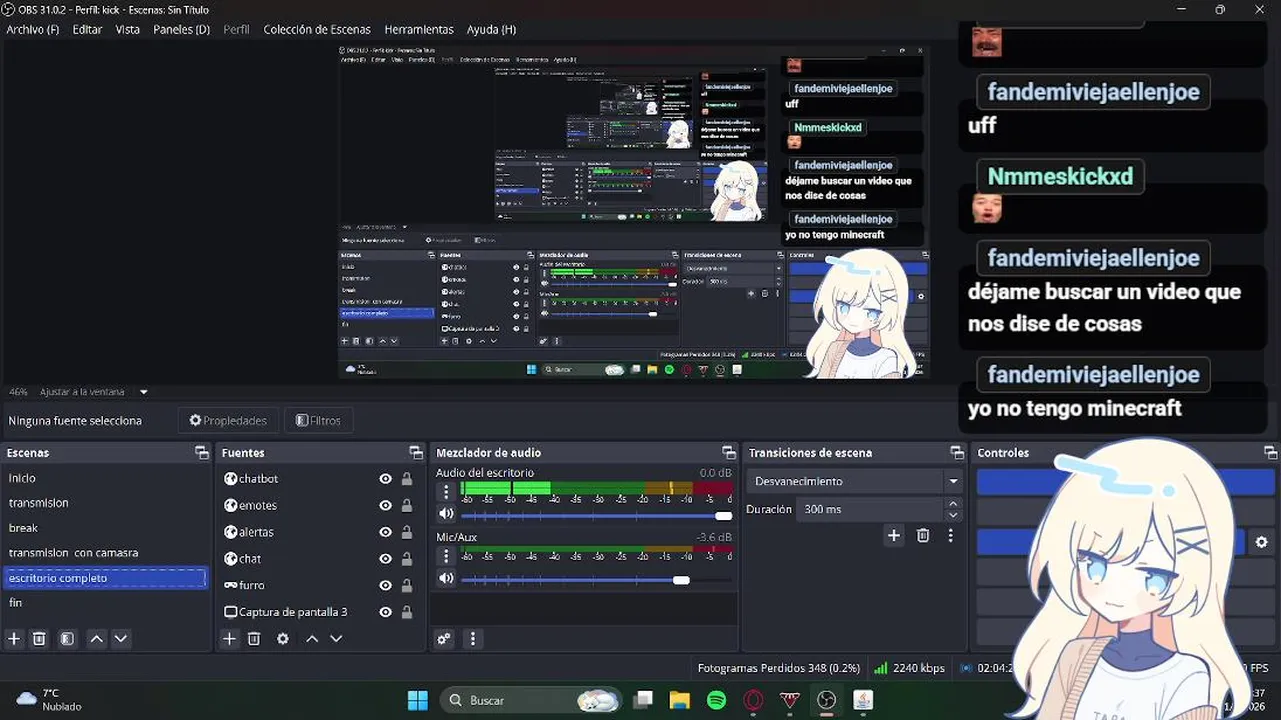The width and height of the screenshot is (1281, 720).
Task: Open the Colección de Escenas menu
Action: pyautogui.click(x=317, y=29)
